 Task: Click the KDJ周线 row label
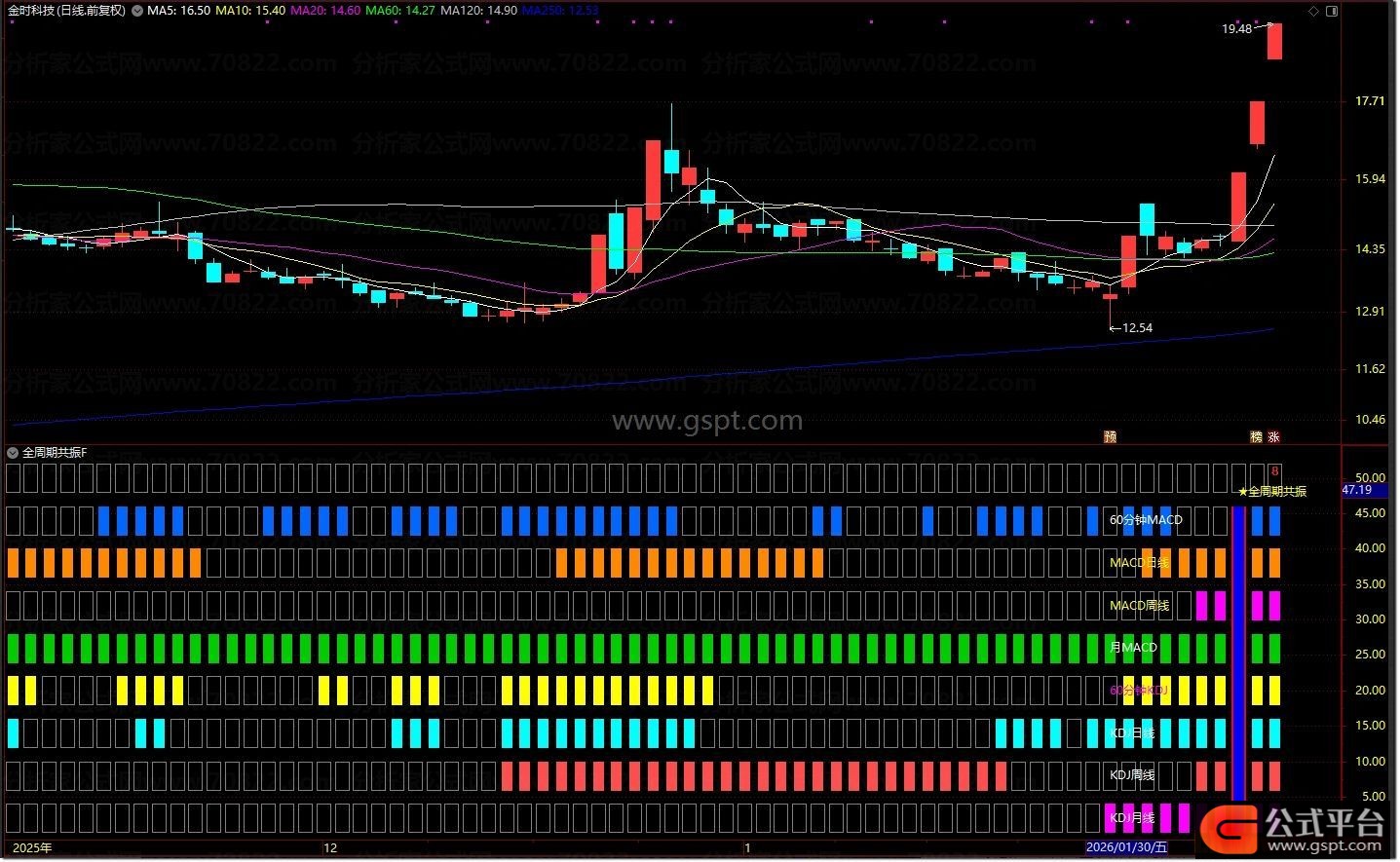(x=1132, y=775)
